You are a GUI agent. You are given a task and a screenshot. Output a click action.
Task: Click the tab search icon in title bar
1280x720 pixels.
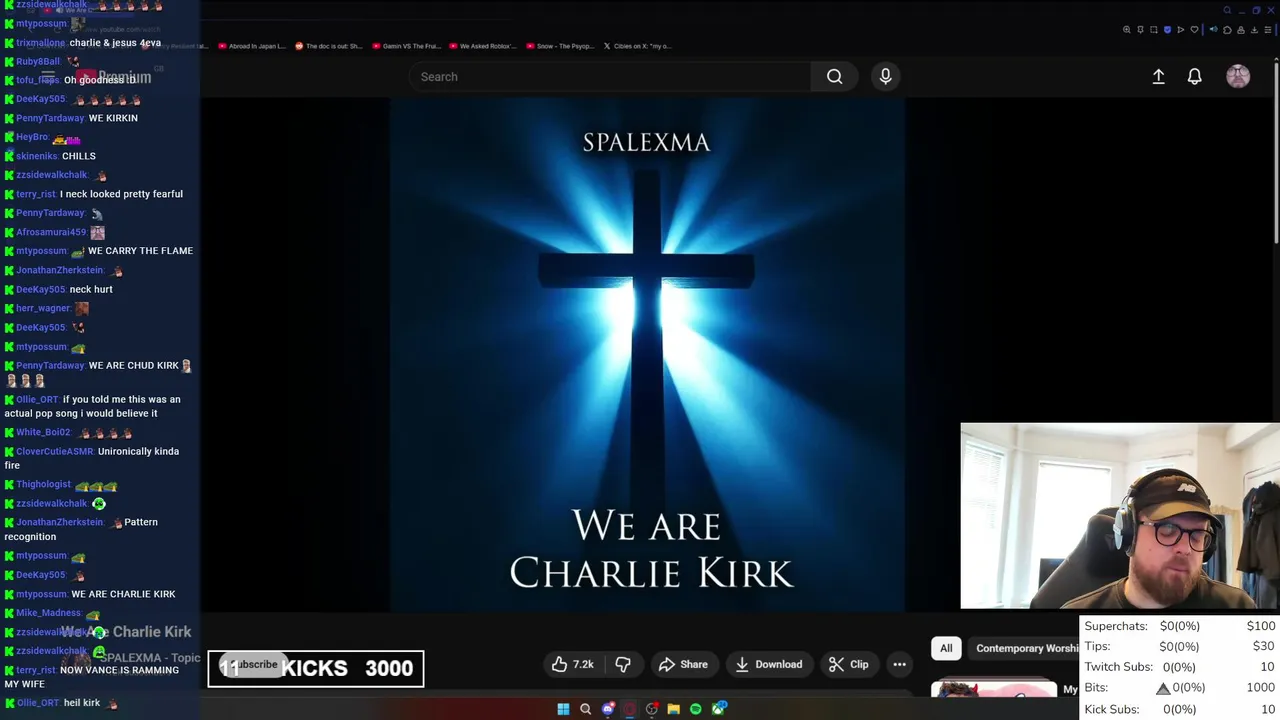pyautogui.click(x=1227, y=10)
